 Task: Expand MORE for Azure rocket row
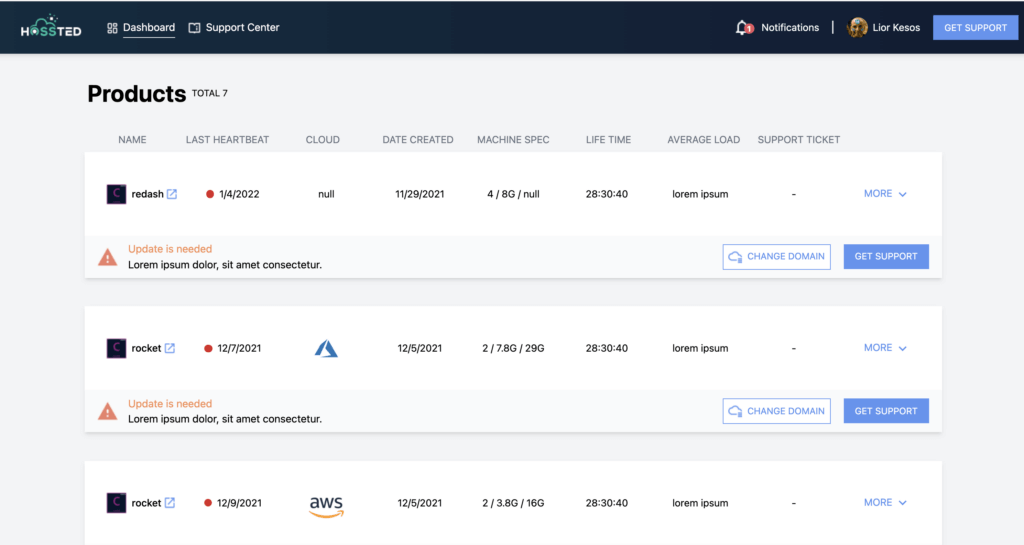click(x=885, y=348)
